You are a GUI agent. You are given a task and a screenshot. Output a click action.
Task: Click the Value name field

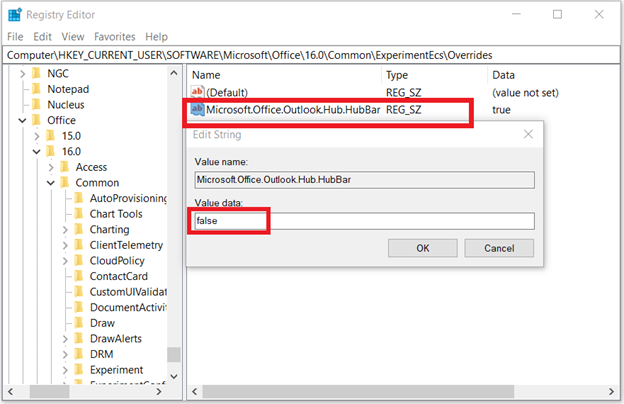pos(364,180)
